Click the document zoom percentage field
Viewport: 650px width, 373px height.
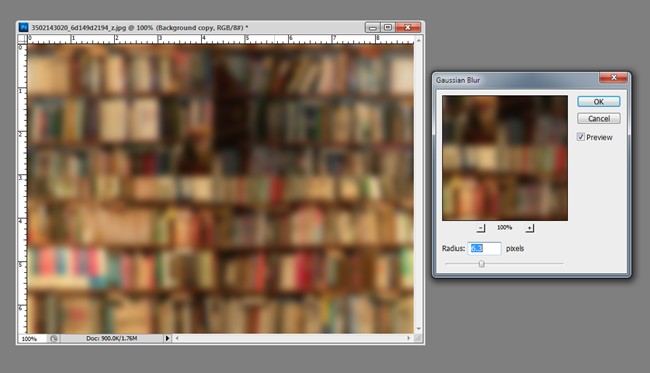(32, 339)
